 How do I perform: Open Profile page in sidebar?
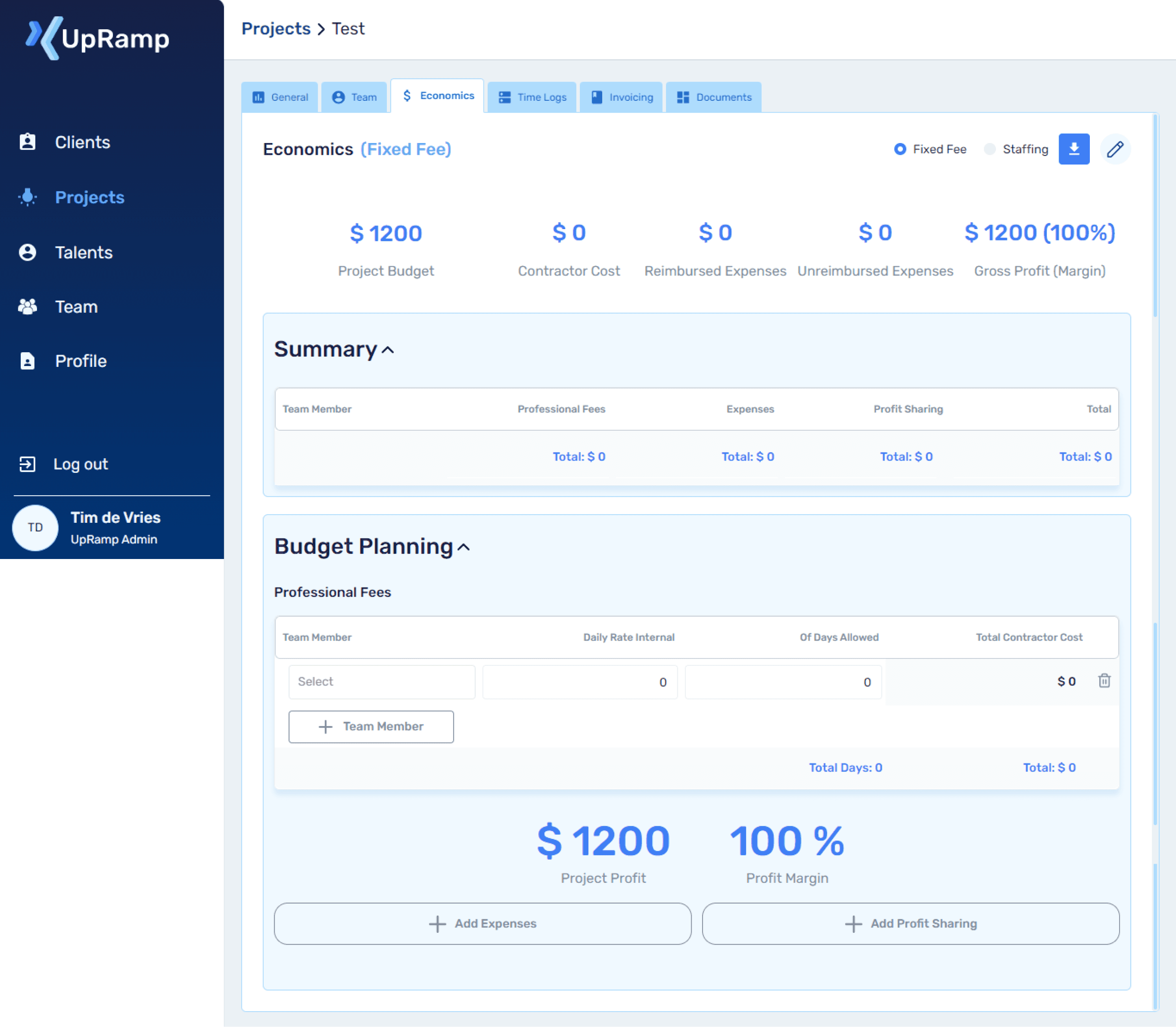click(x=80, y=361)
